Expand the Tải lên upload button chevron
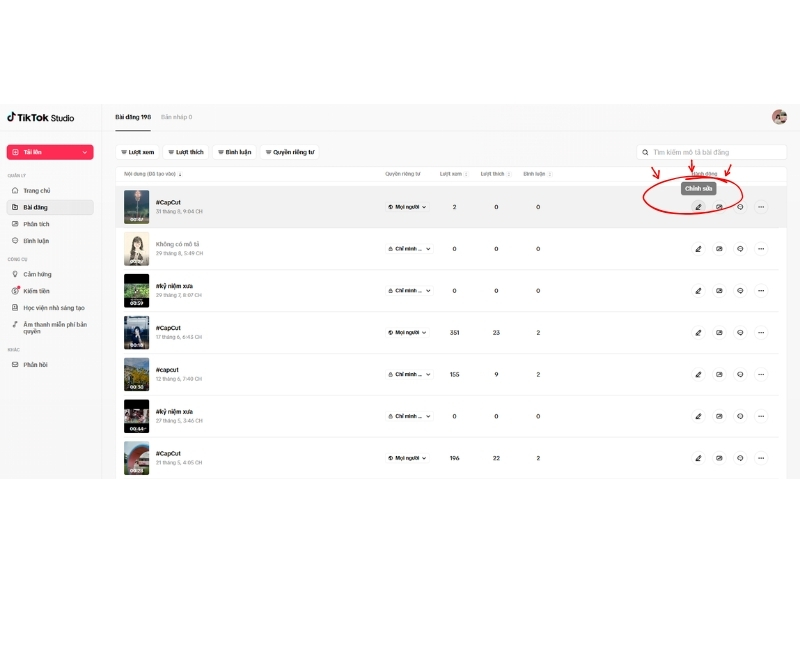Screen dimensions: 800x650 click(x=85, y=152)
